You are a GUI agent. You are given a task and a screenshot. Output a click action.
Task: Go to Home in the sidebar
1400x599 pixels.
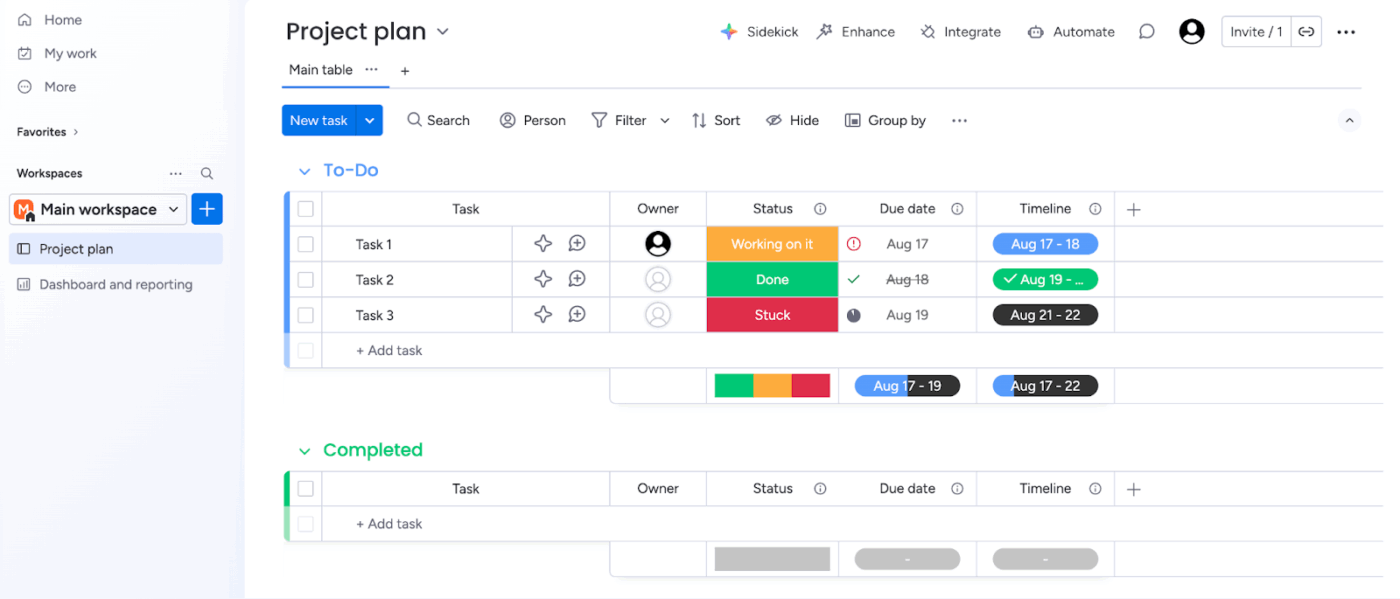click(50, 20)
